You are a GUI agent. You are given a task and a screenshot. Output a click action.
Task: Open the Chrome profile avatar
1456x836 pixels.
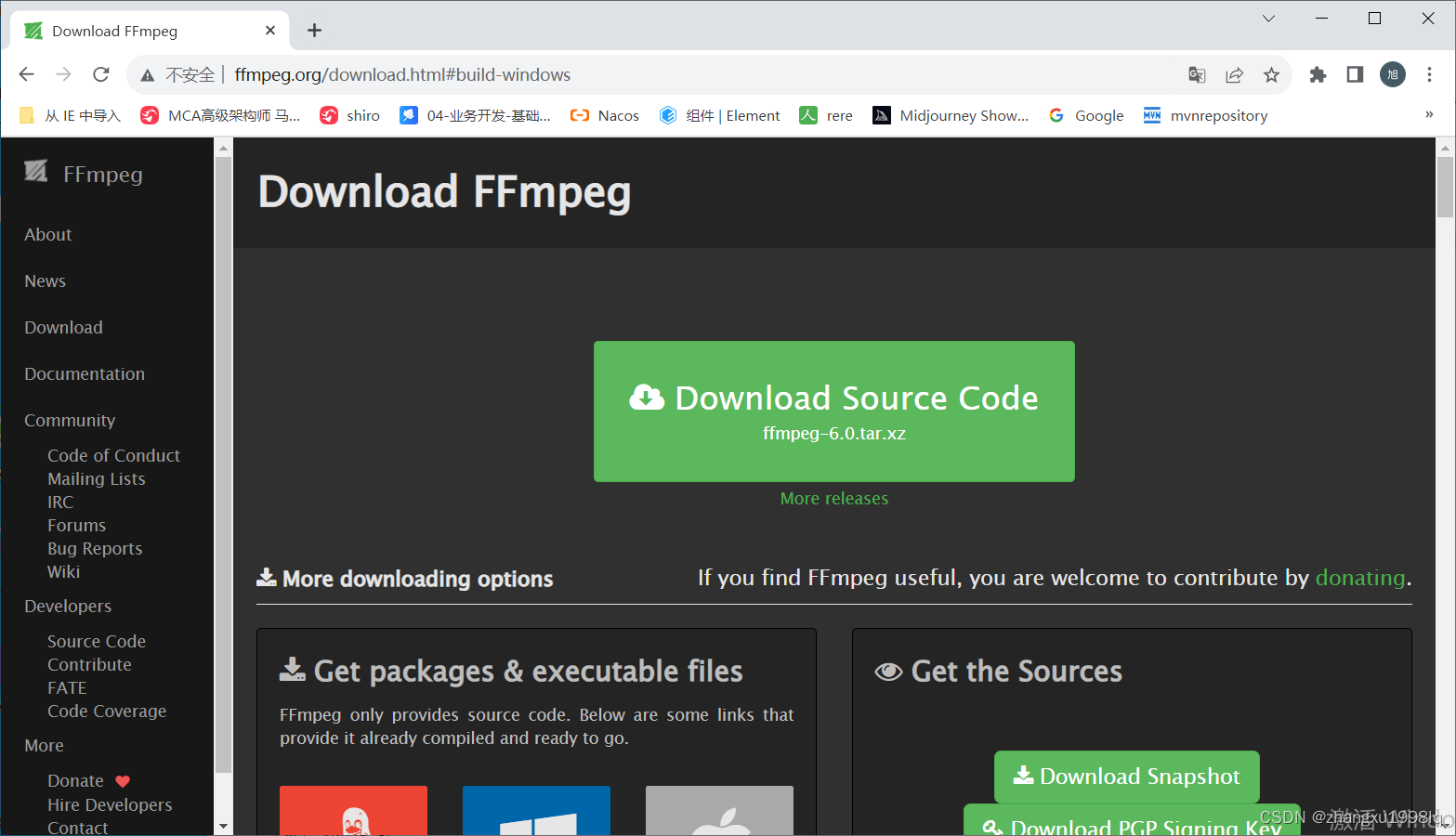click(1393, 74)
